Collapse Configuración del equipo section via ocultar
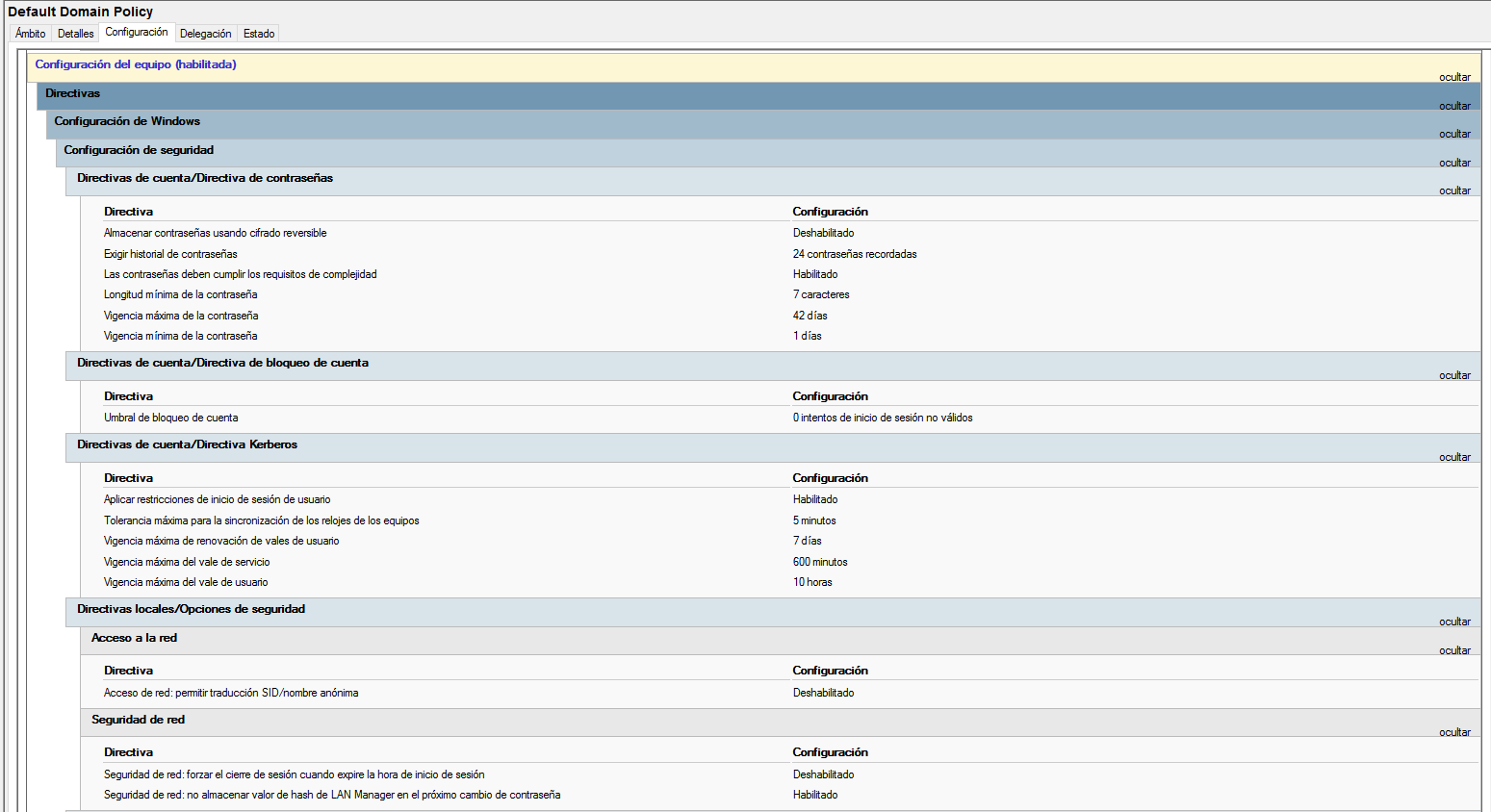 tap(1454, 77)
